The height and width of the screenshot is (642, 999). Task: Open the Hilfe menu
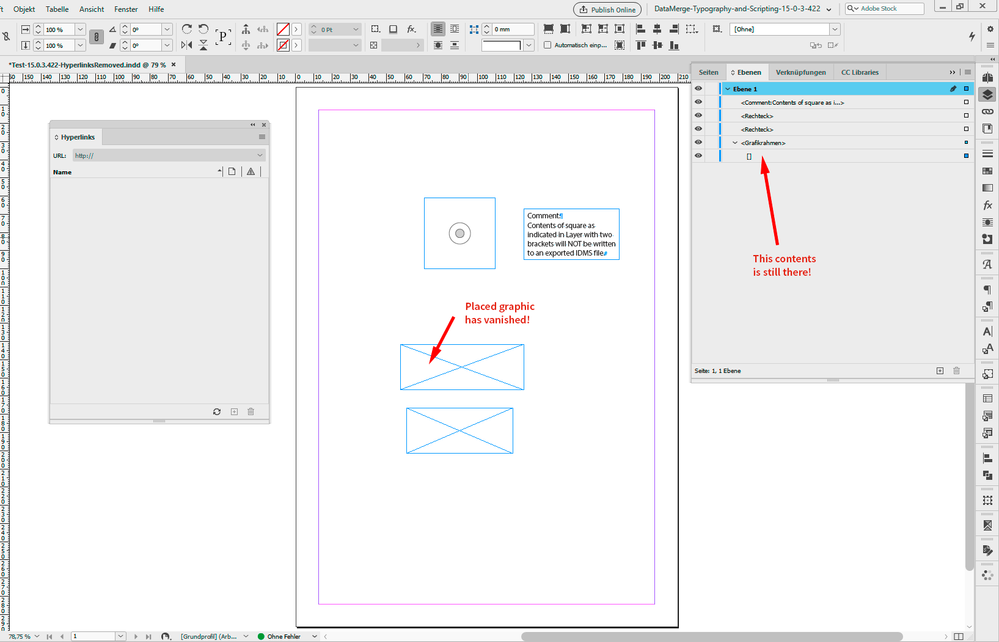coord(156,9)
